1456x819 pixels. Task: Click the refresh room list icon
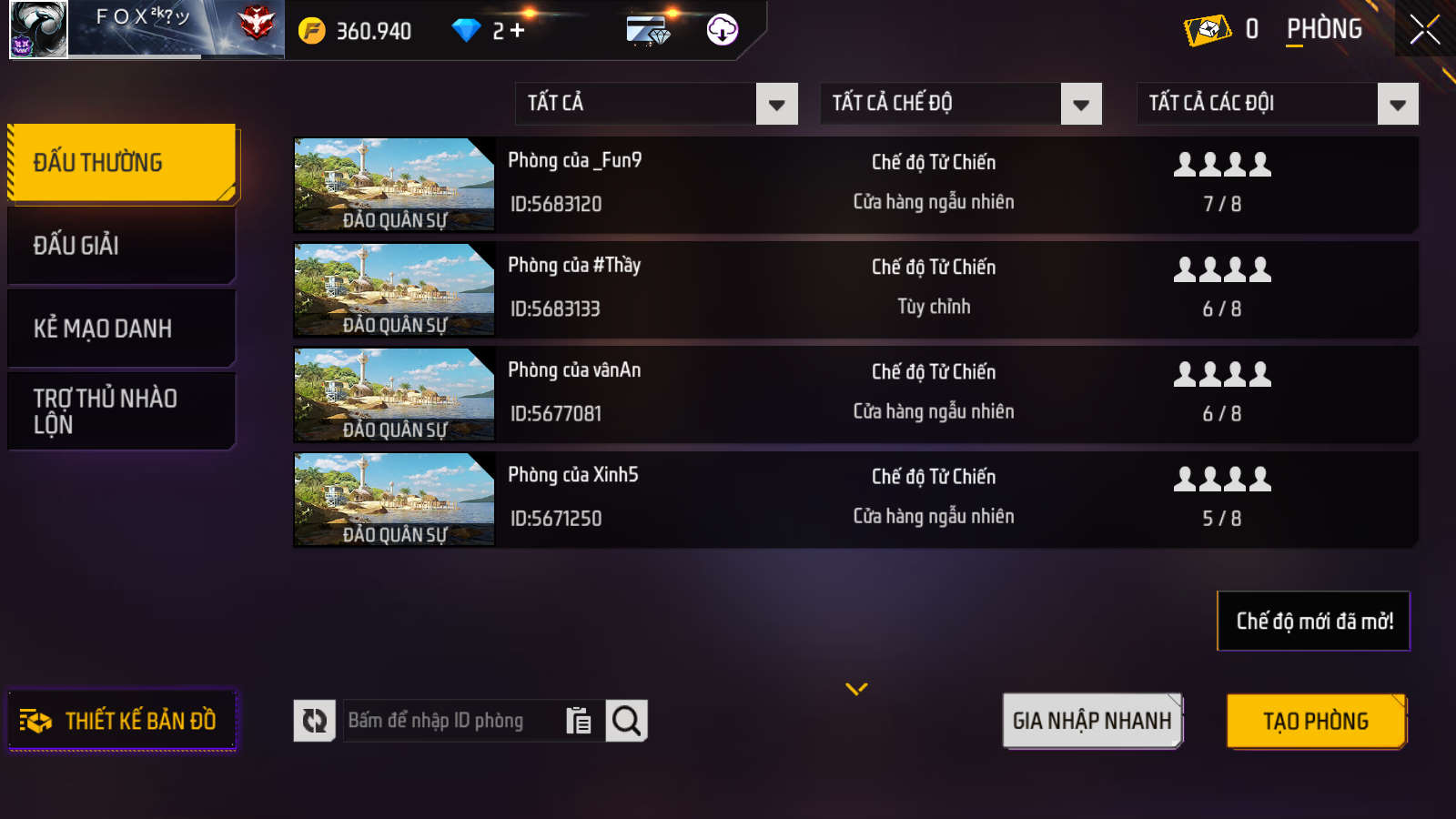[x=315, y=721]
